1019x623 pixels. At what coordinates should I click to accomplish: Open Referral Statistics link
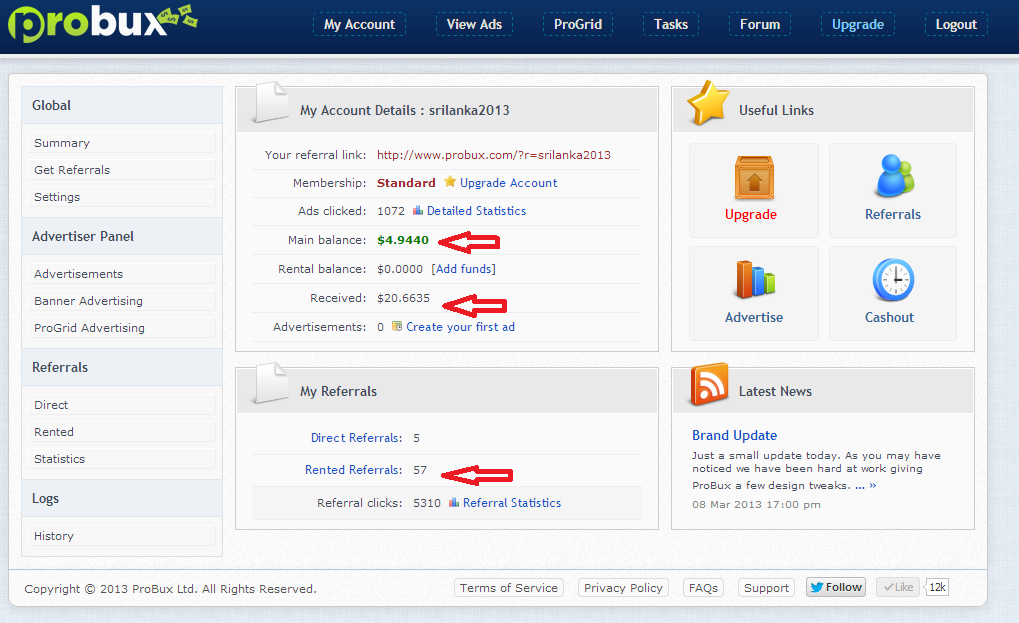511,503
